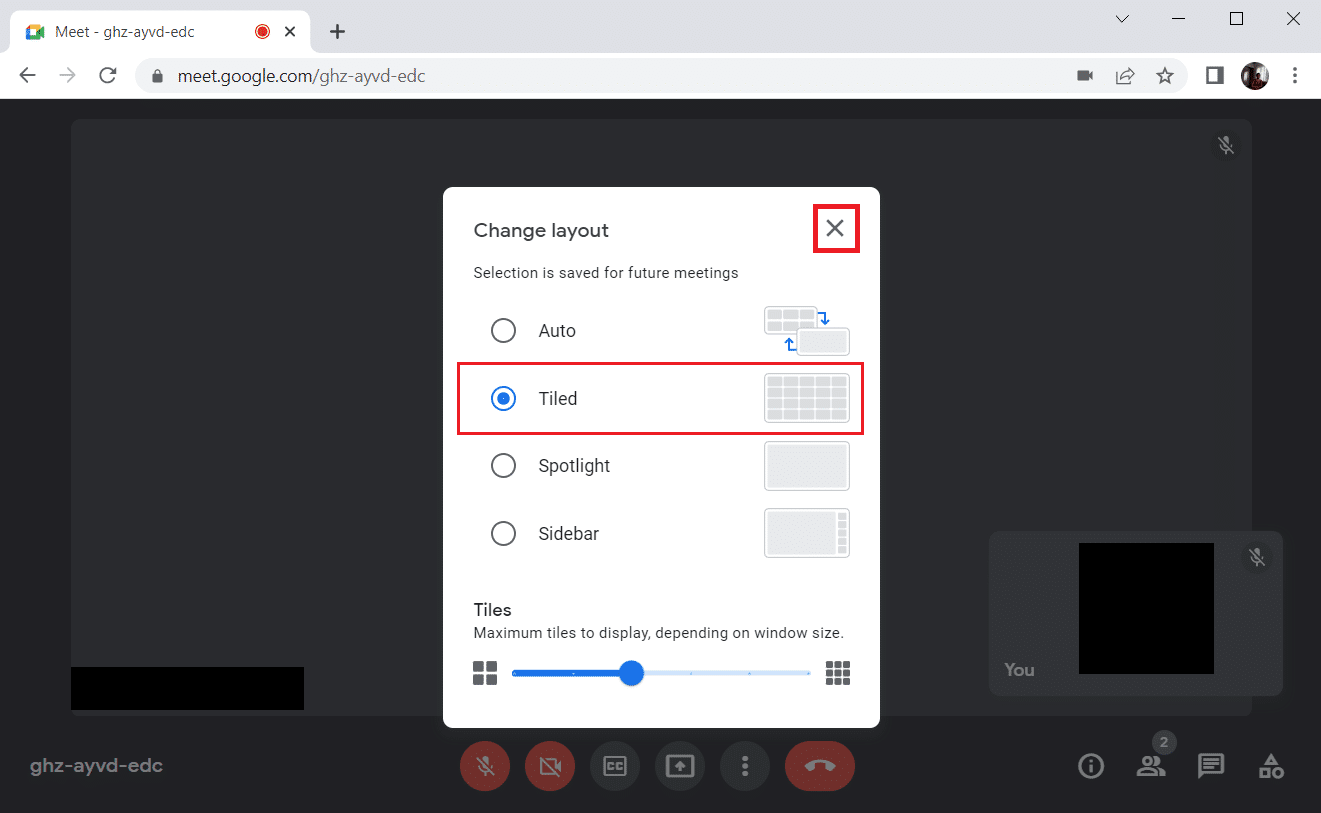Viewport: 1321px width, 813px height.
Task: Click the fewer tiles grid icon
Action: 485,673
